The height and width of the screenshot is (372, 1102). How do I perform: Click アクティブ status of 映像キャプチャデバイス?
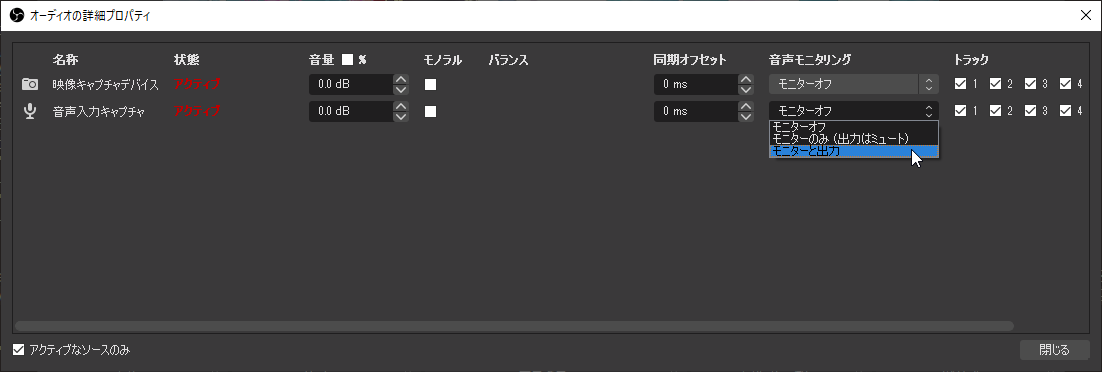click(x=197, y=84)
